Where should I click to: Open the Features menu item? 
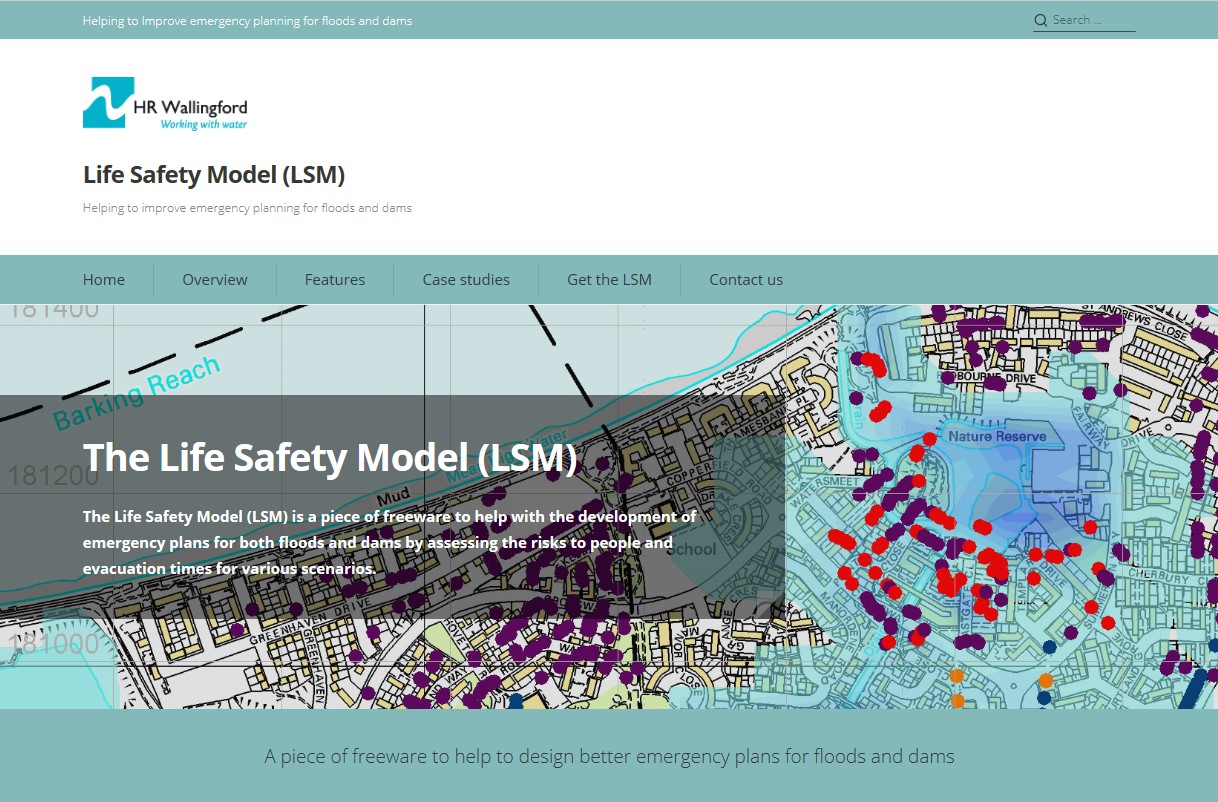pos(335,280)
